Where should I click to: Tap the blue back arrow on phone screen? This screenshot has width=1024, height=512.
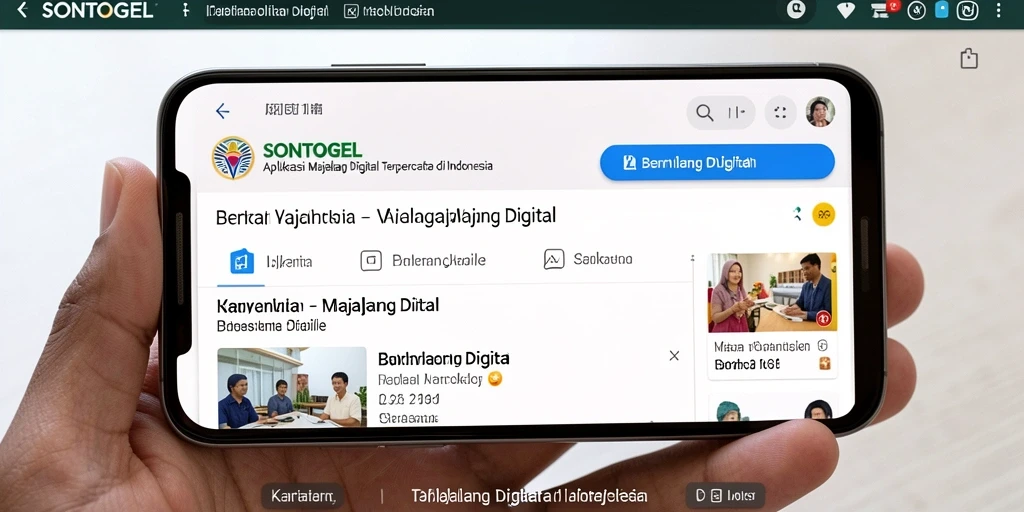pos(223,111)
